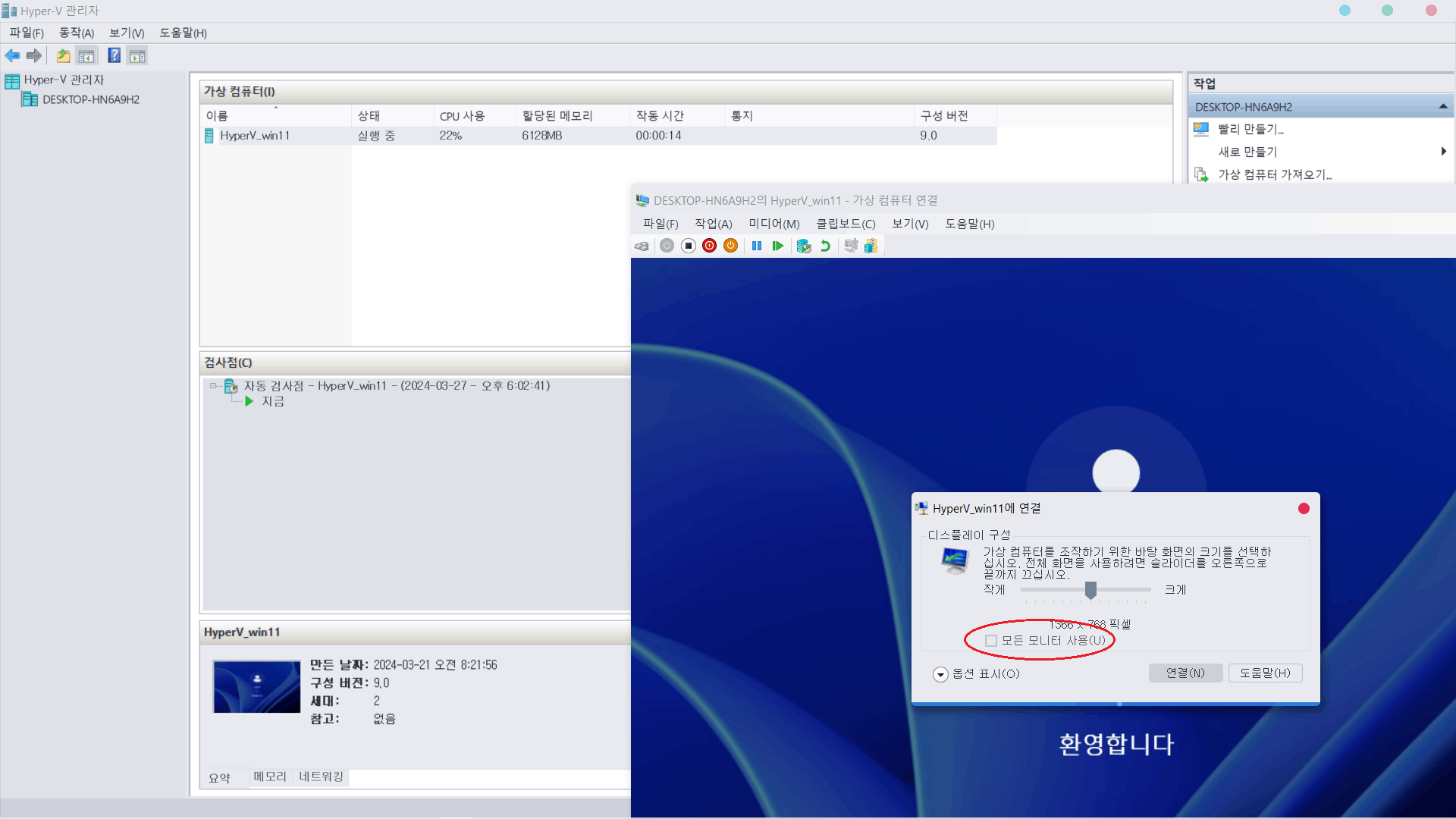Expand the 새로 만들기 submenu arrow
The image size is (1456, 819).
[1443, 152]
